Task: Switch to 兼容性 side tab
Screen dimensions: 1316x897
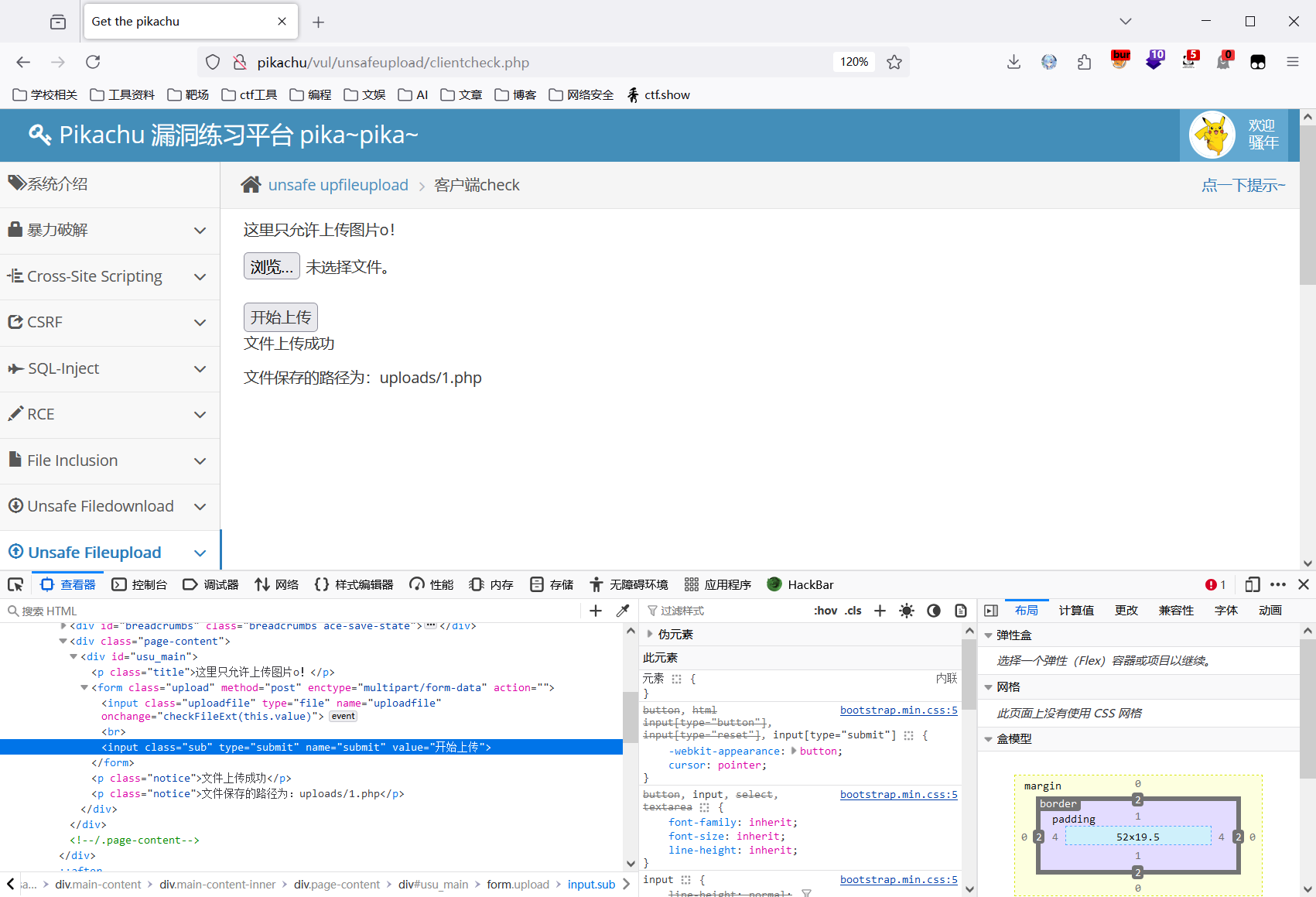Action: click(x=1176, y=611)
